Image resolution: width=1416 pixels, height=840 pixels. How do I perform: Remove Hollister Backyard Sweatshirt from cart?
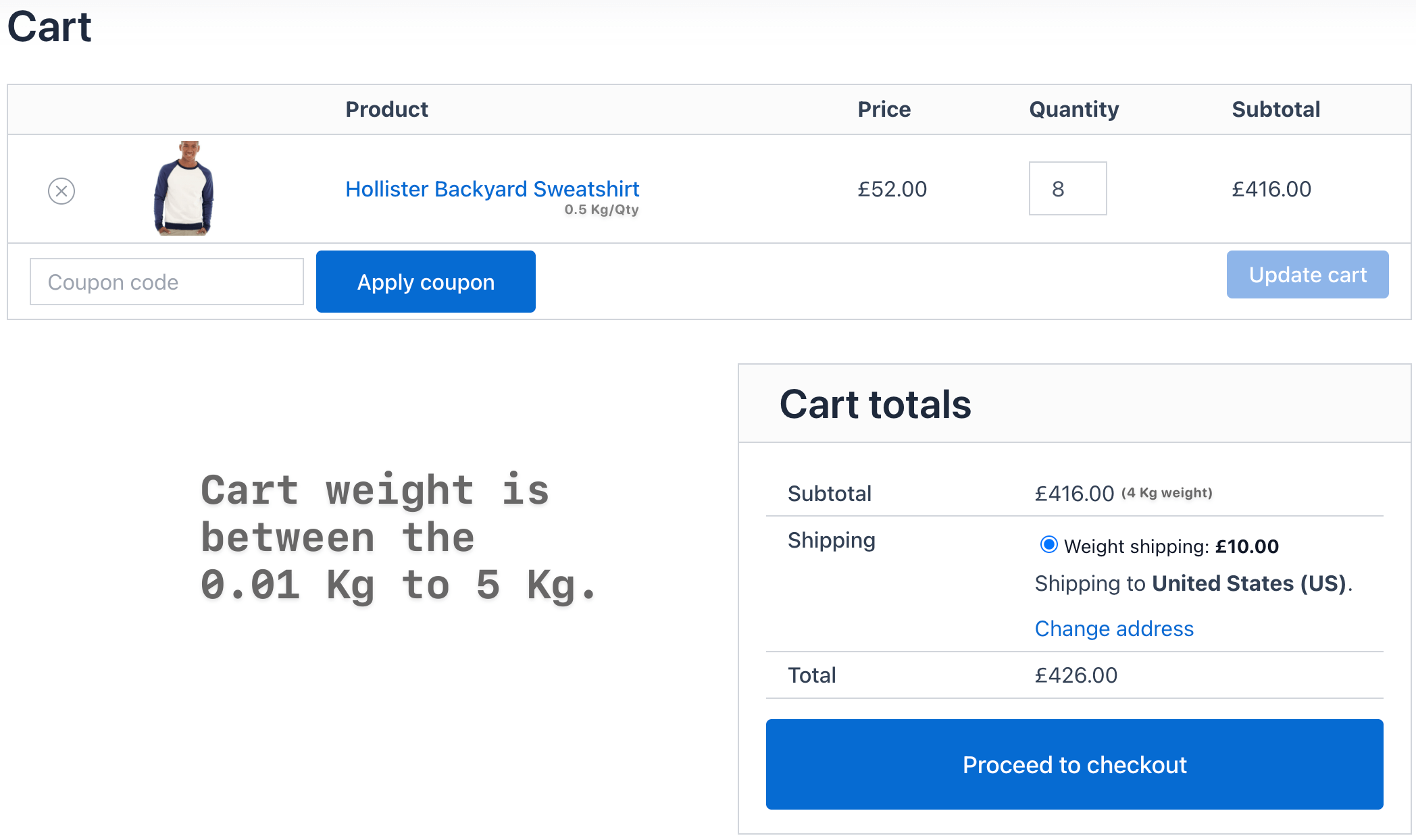pos(61,191)
